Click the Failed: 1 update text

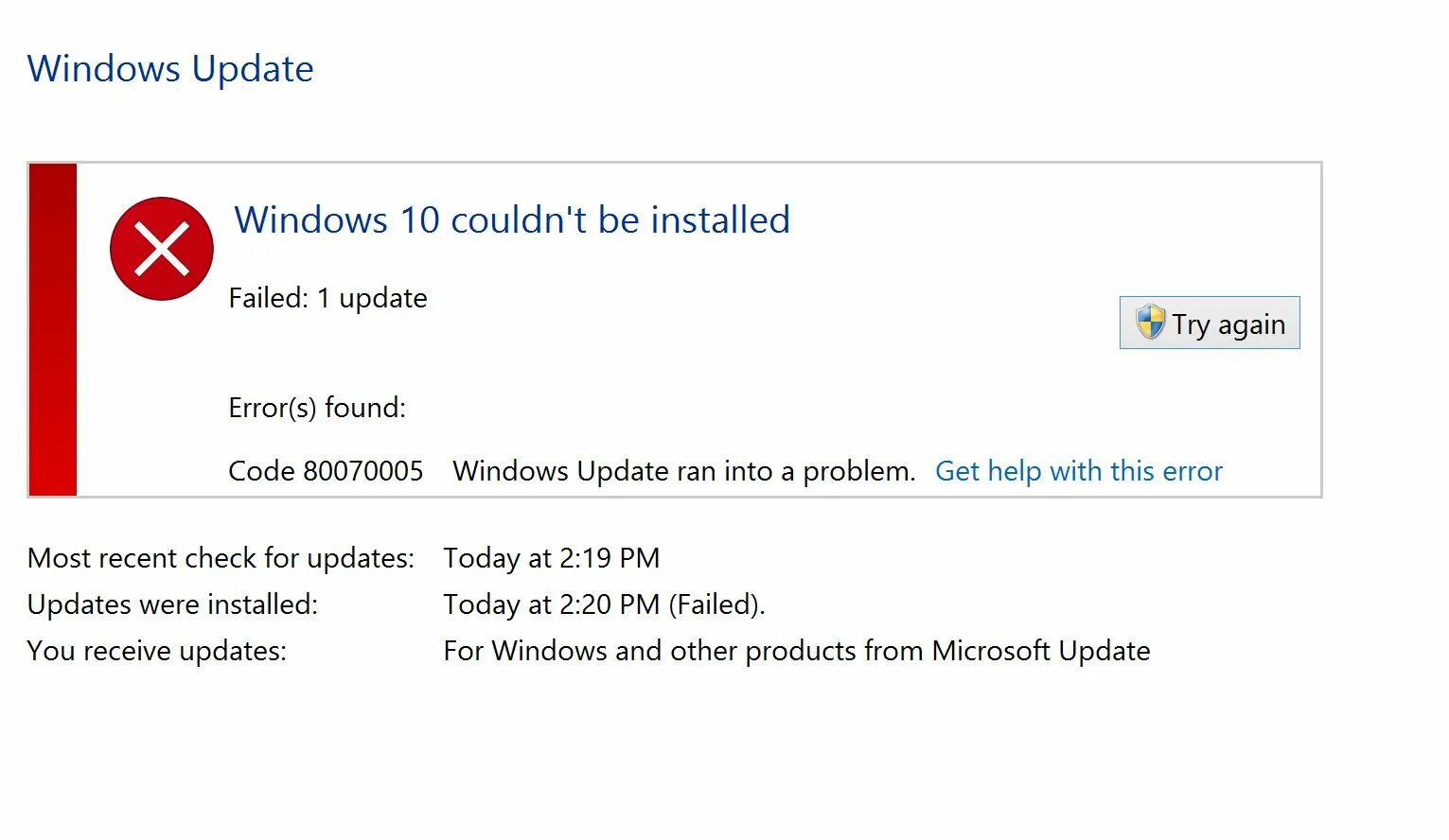click(x=327, y=298)
